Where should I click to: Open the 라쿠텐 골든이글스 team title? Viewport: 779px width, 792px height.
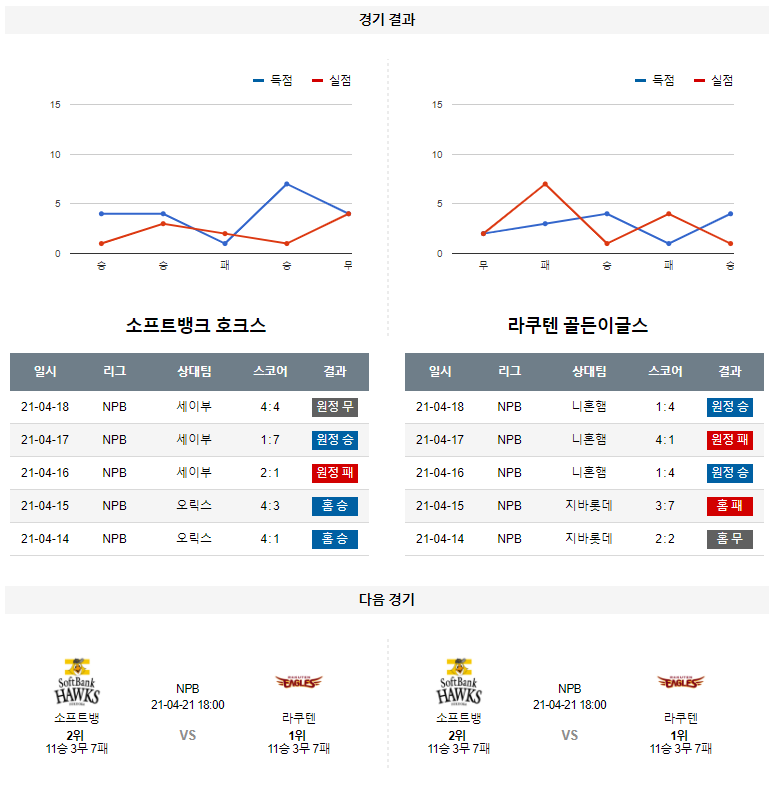[x=578, y=326]
